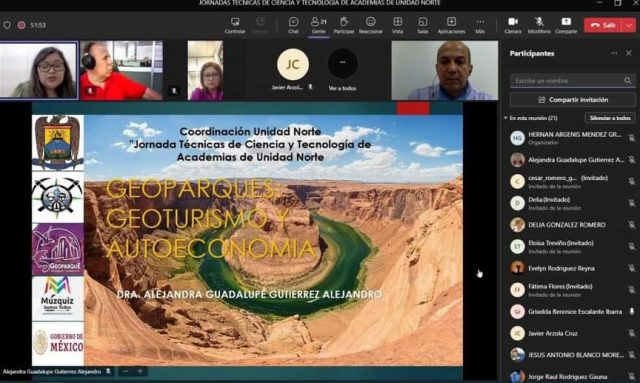
Task: Open the Chat panel
Action: 293,25
